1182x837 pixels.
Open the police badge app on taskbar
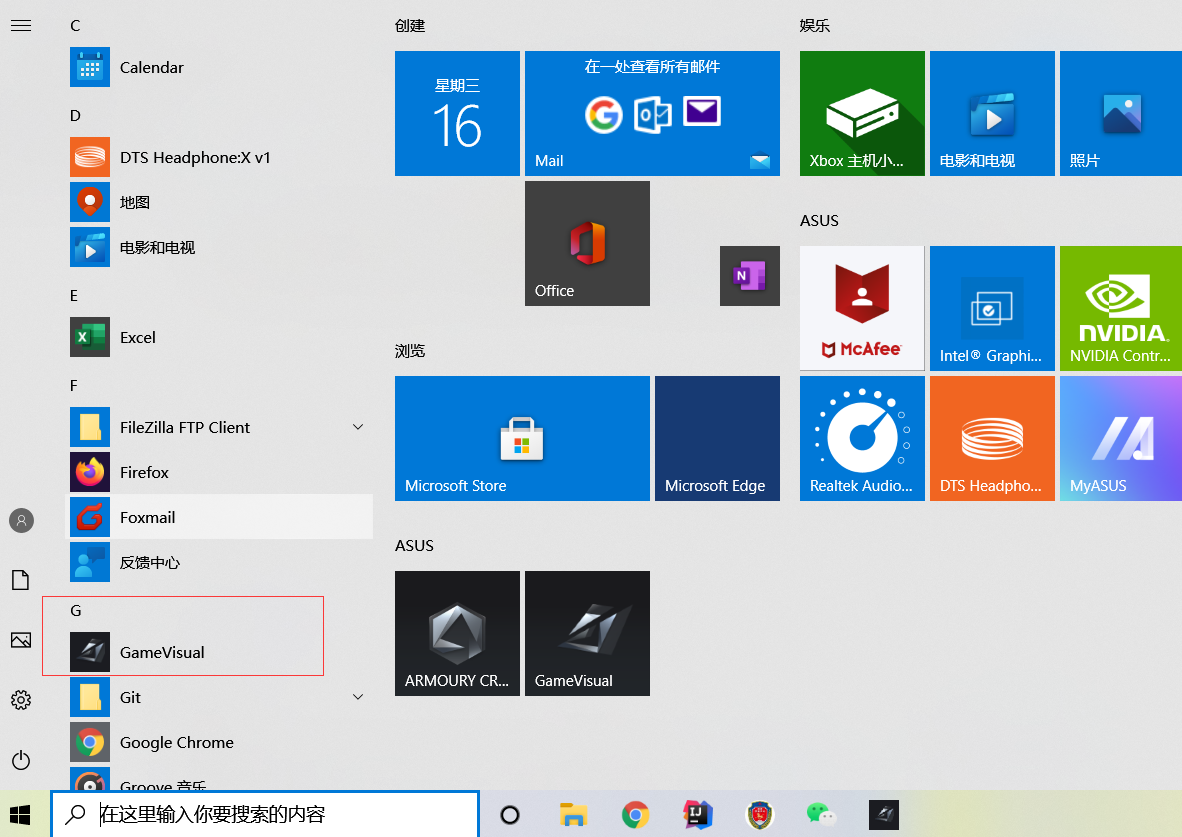point(760,814)
